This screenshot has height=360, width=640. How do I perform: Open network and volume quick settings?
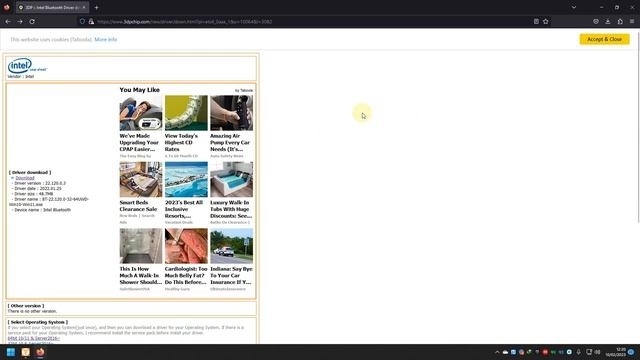(593, 352)
